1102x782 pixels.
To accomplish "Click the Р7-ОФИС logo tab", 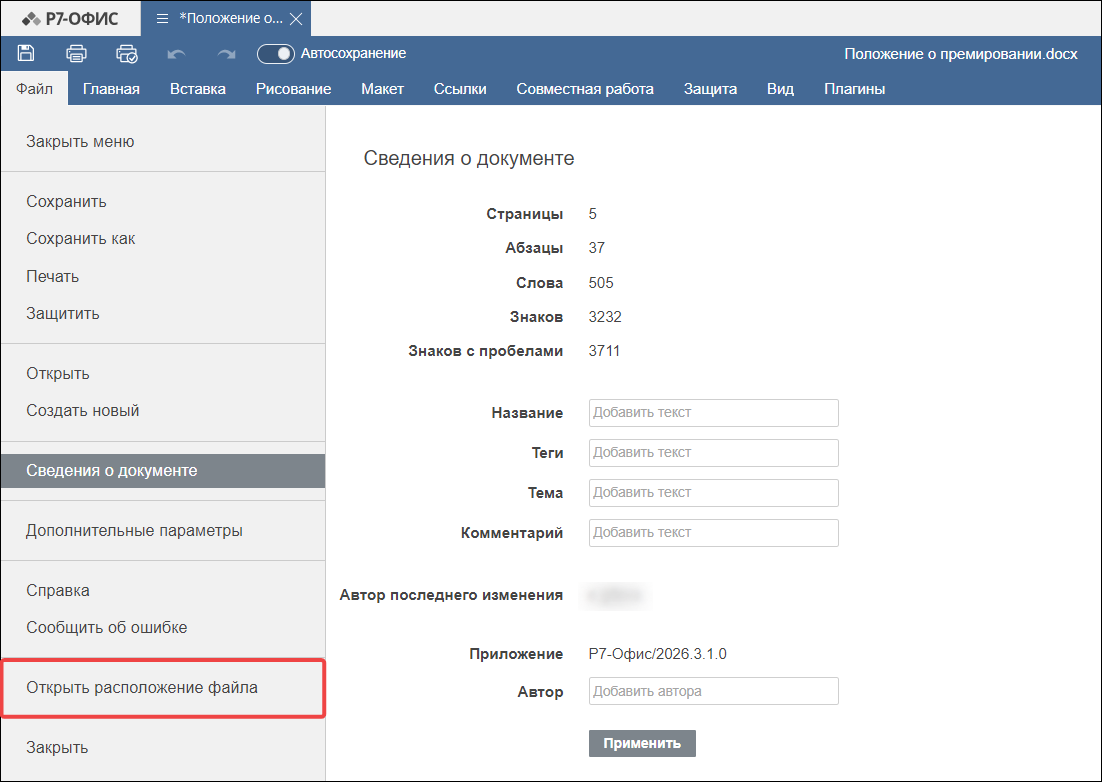I will click(70, 19).
